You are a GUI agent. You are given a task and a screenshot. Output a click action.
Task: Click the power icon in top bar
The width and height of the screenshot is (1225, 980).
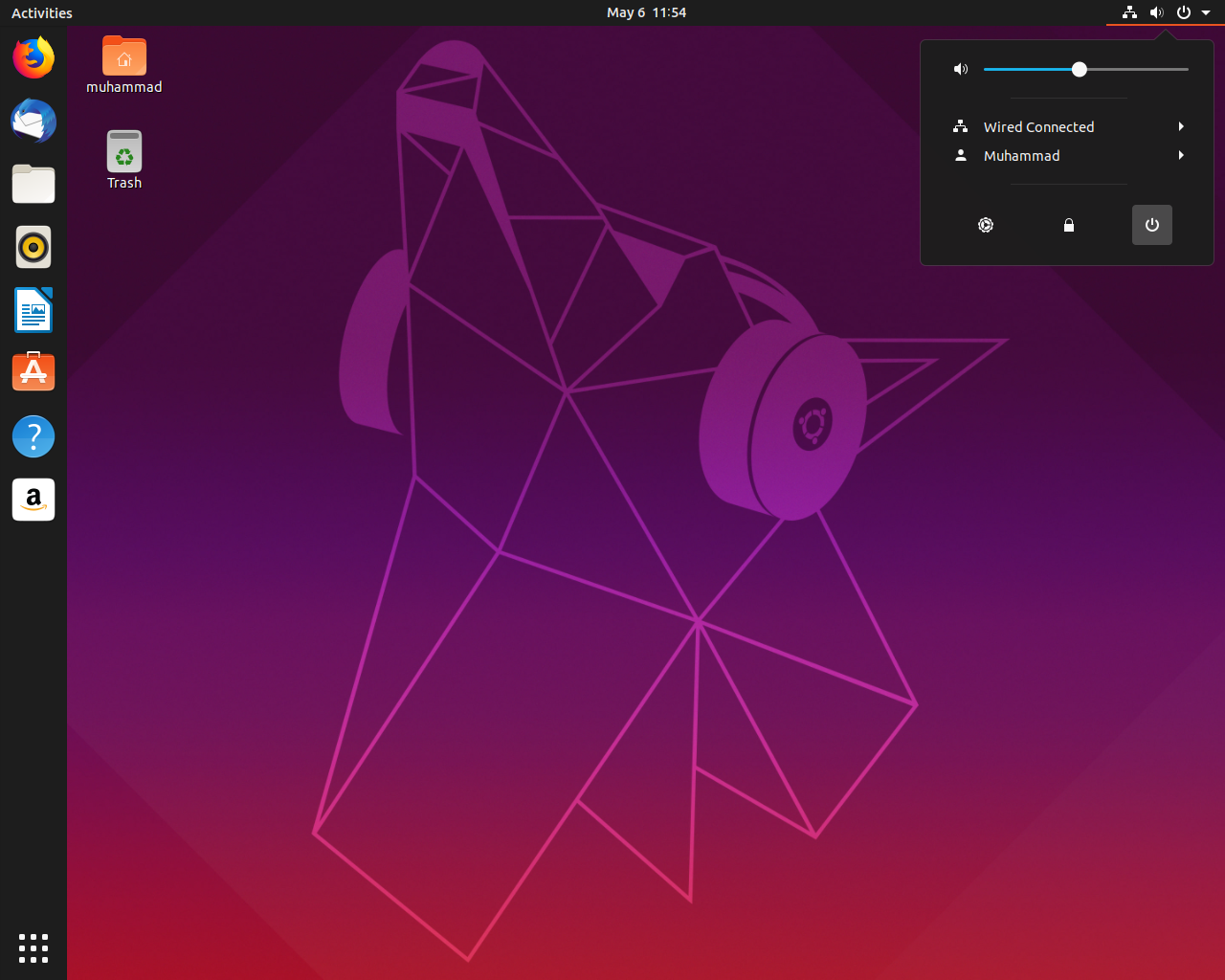[1184, 12]
